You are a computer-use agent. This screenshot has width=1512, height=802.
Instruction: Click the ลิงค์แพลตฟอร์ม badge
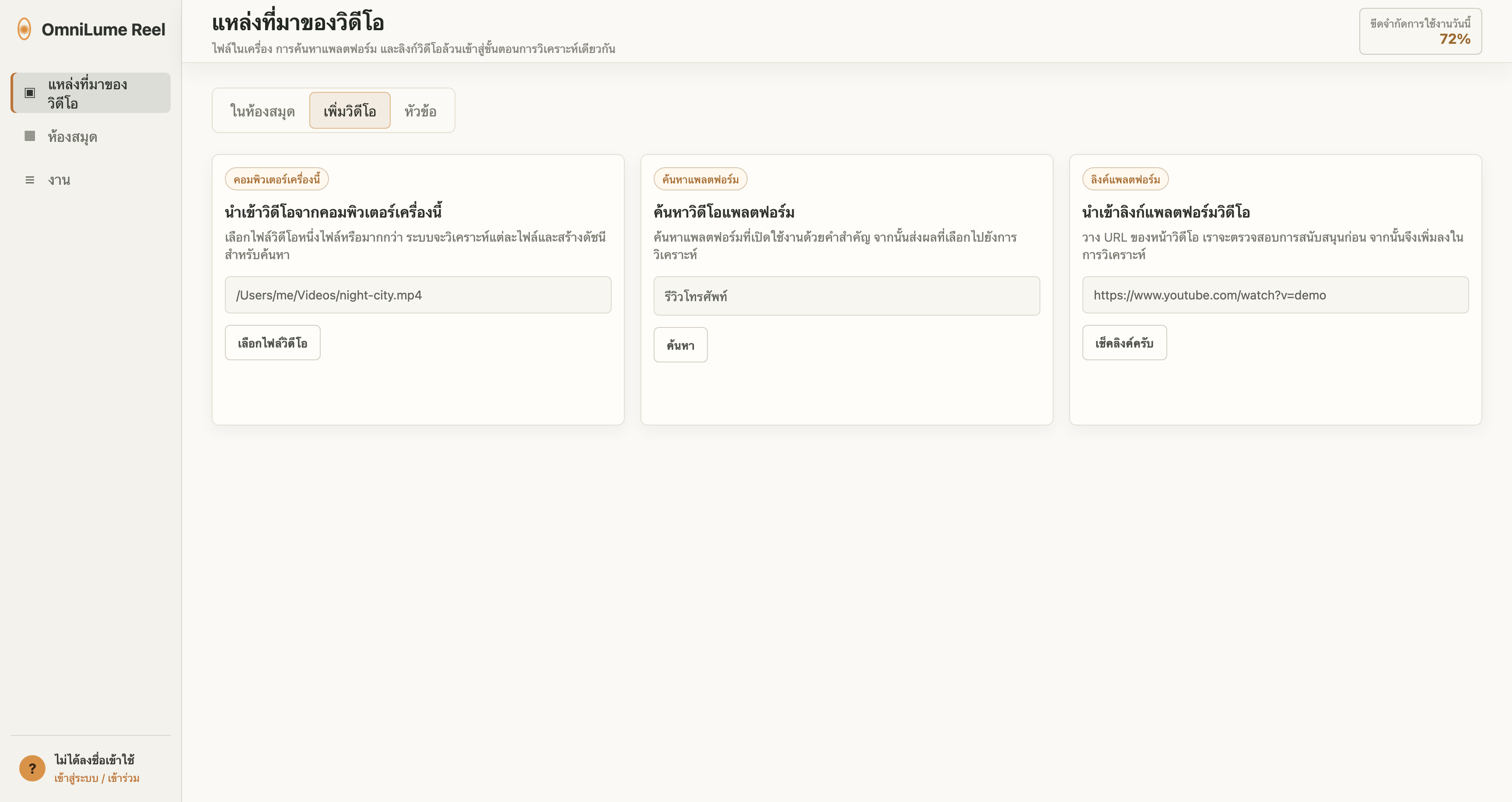pos(1125,179)
